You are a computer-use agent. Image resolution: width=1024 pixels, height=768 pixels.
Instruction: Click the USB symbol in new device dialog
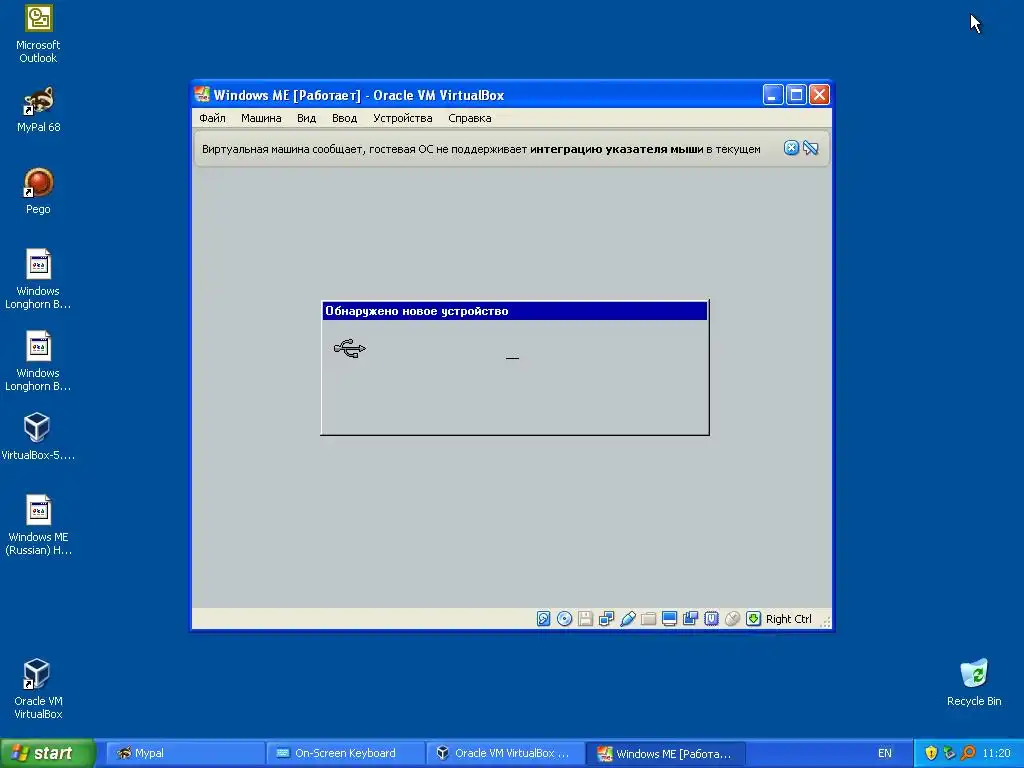point(349,348)
